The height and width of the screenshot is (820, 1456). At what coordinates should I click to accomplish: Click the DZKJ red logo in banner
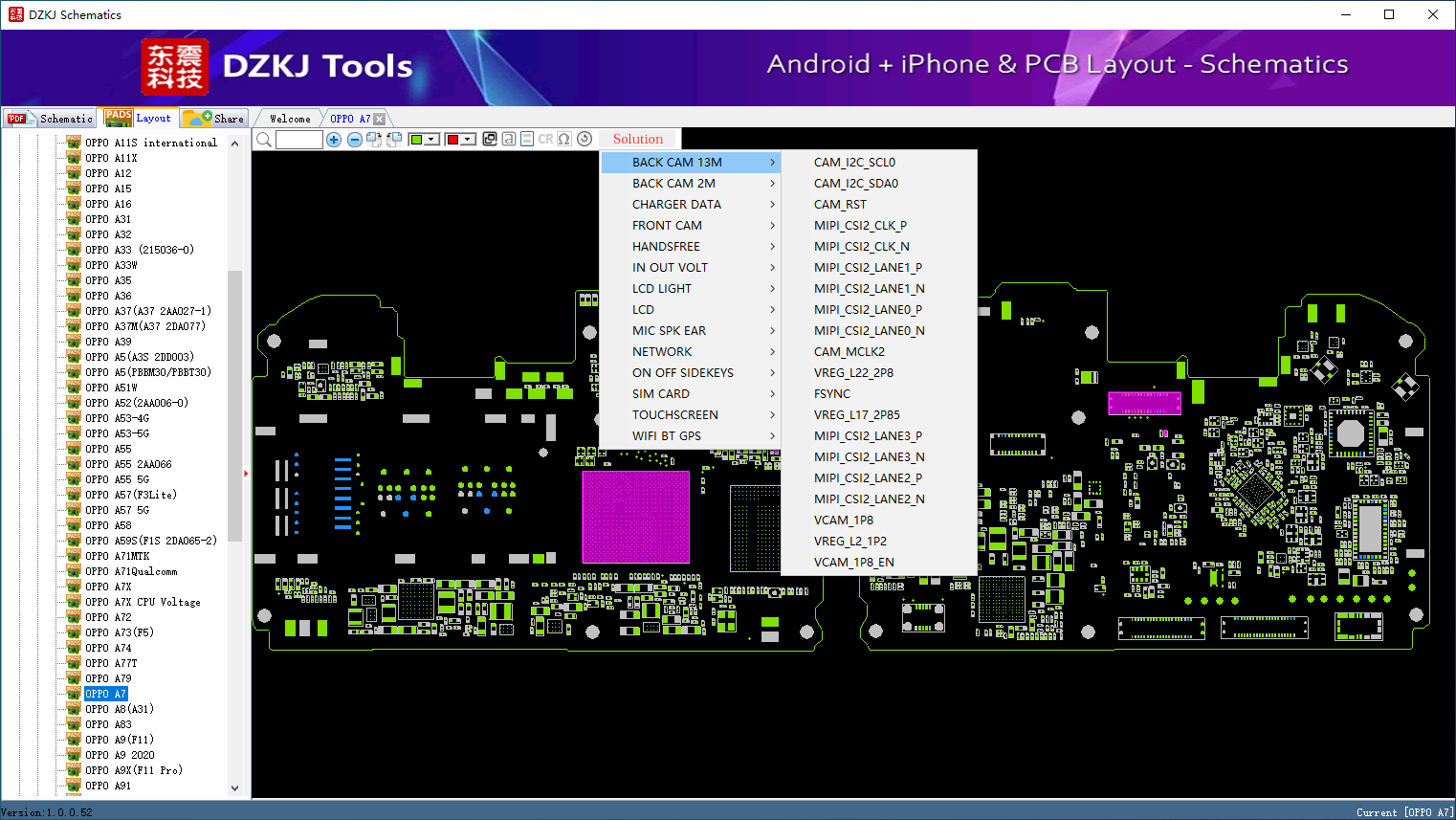coord(174,67)
